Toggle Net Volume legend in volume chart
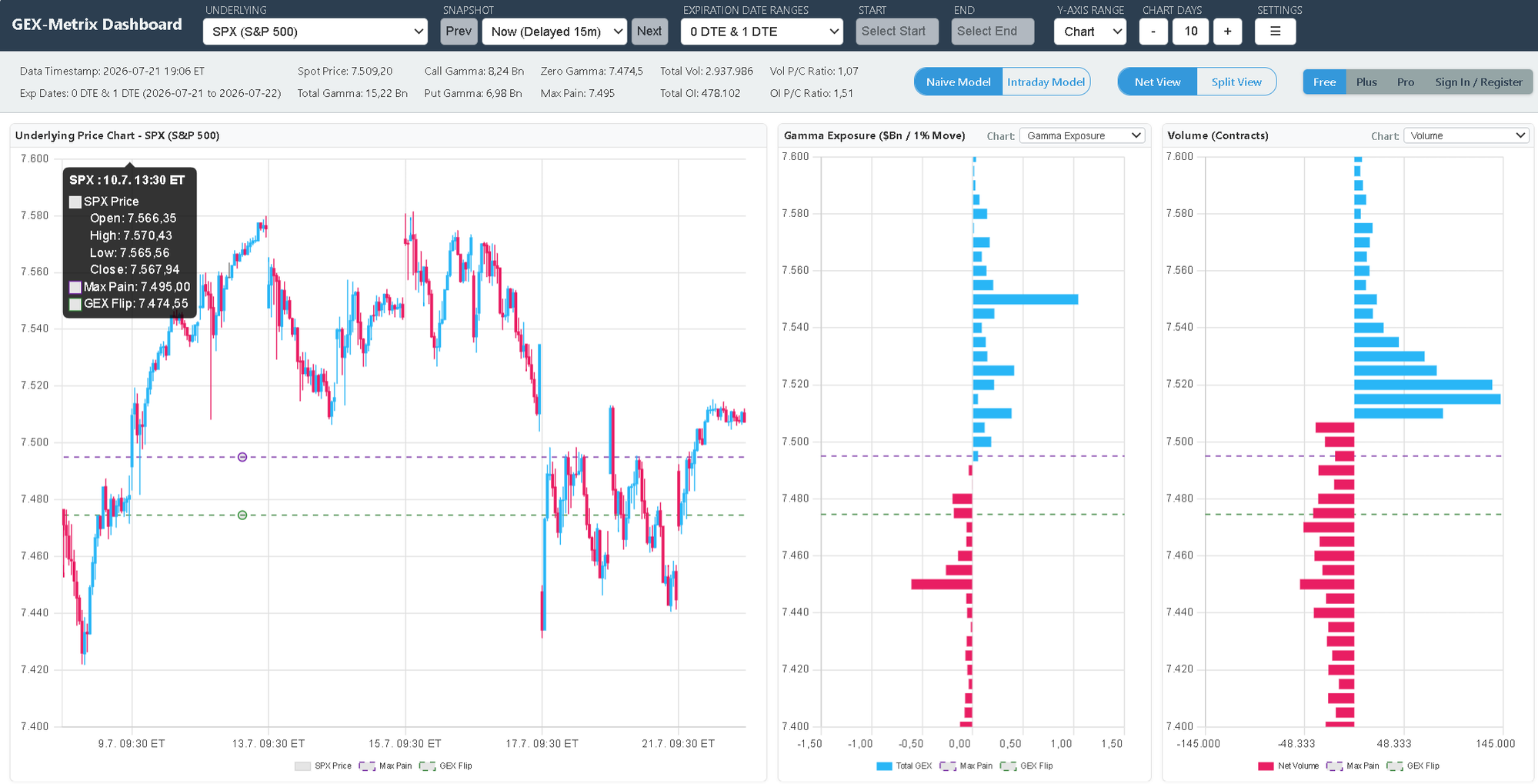Viewport: 1538px width, 784px height. pos(1288,766)
